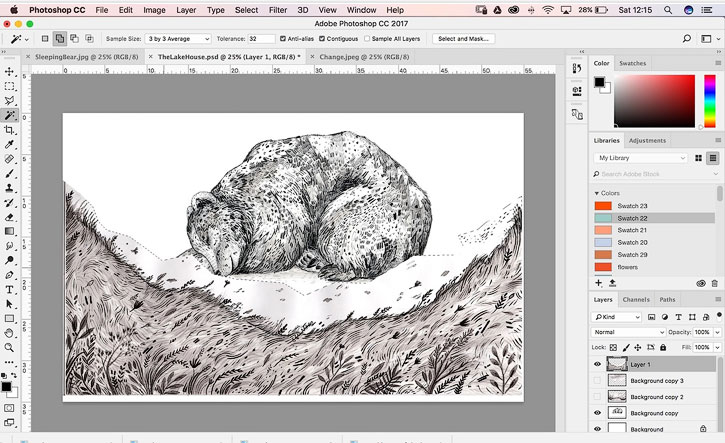Switch to the Channels tab
Image resolution: width=725 pixels, height=443 pixels.
(x=636, y=300)
